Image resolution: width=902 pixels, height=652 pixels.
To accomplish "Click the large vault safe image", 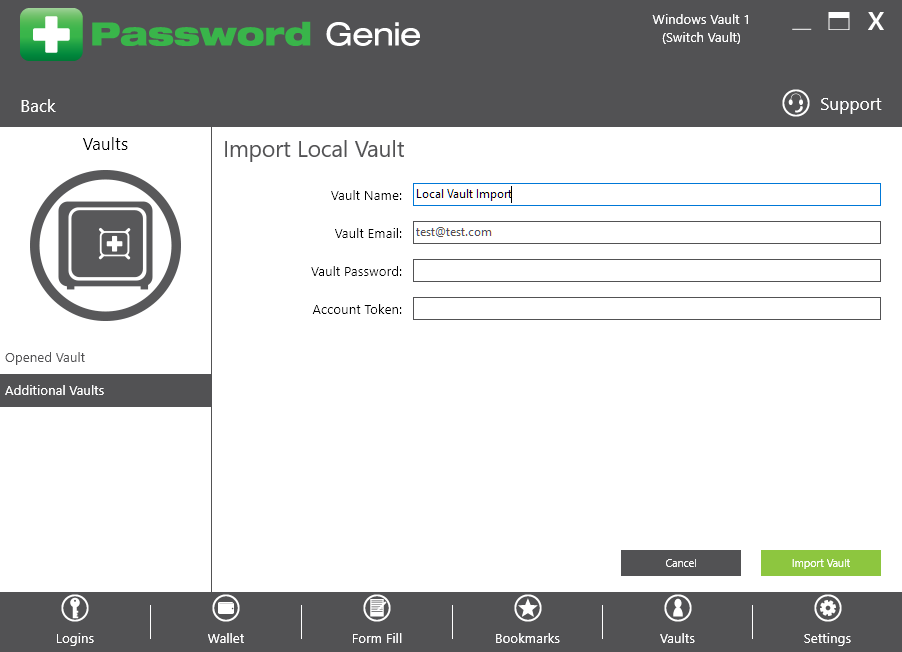I will coord(105,245).
